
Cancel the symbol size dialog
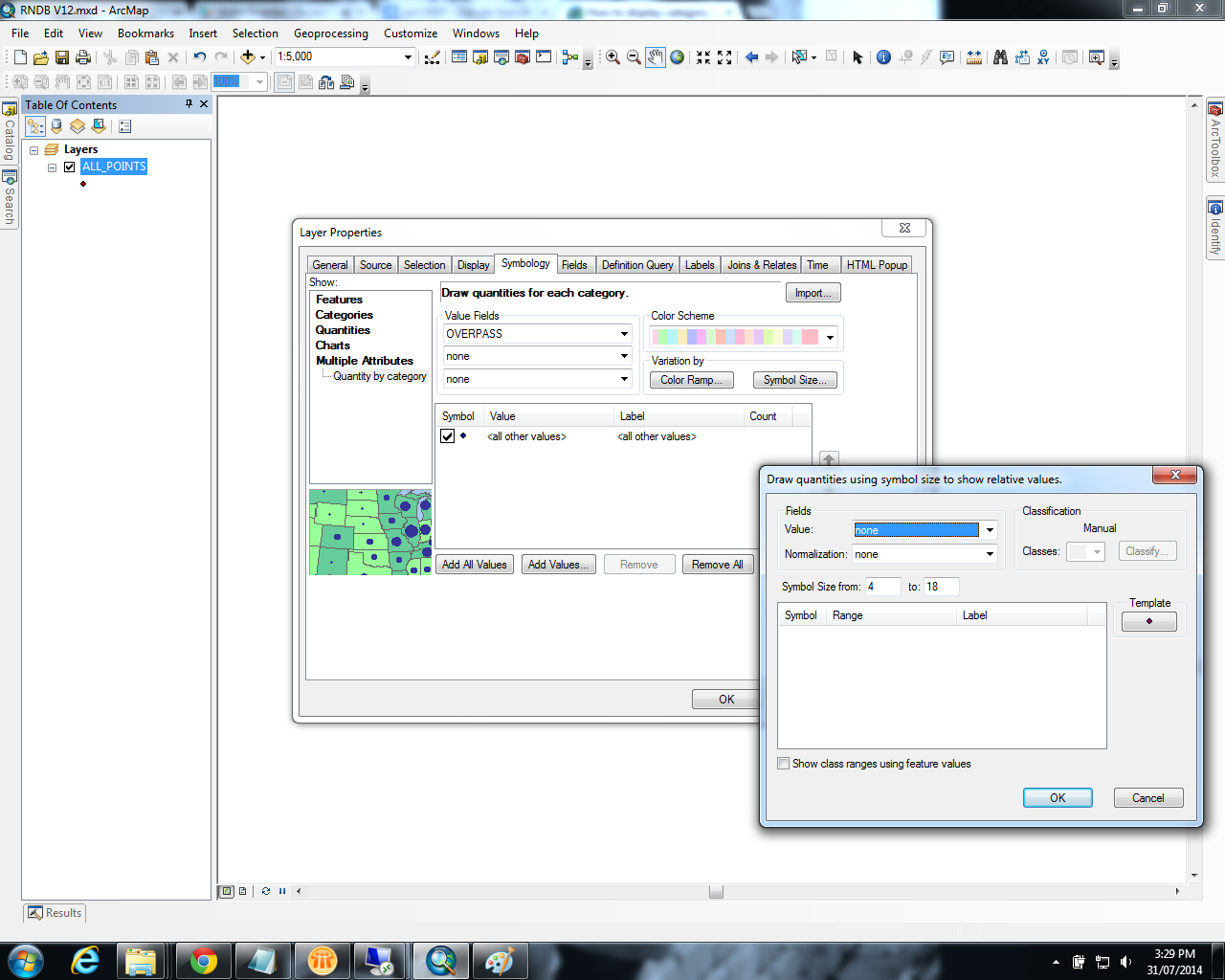coord(1148,798)
